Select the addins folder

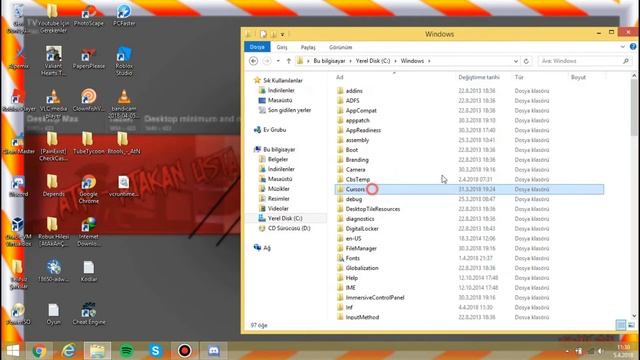[x=354, y=91]
